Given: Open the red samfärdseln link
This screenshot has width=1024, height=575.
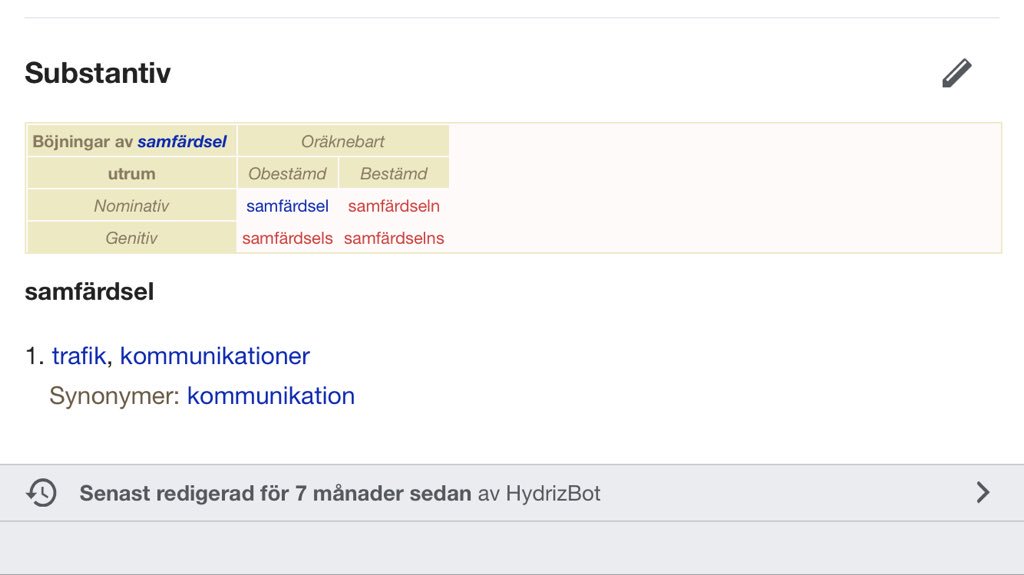Looking at the screenshot, I should pos(394,206).
